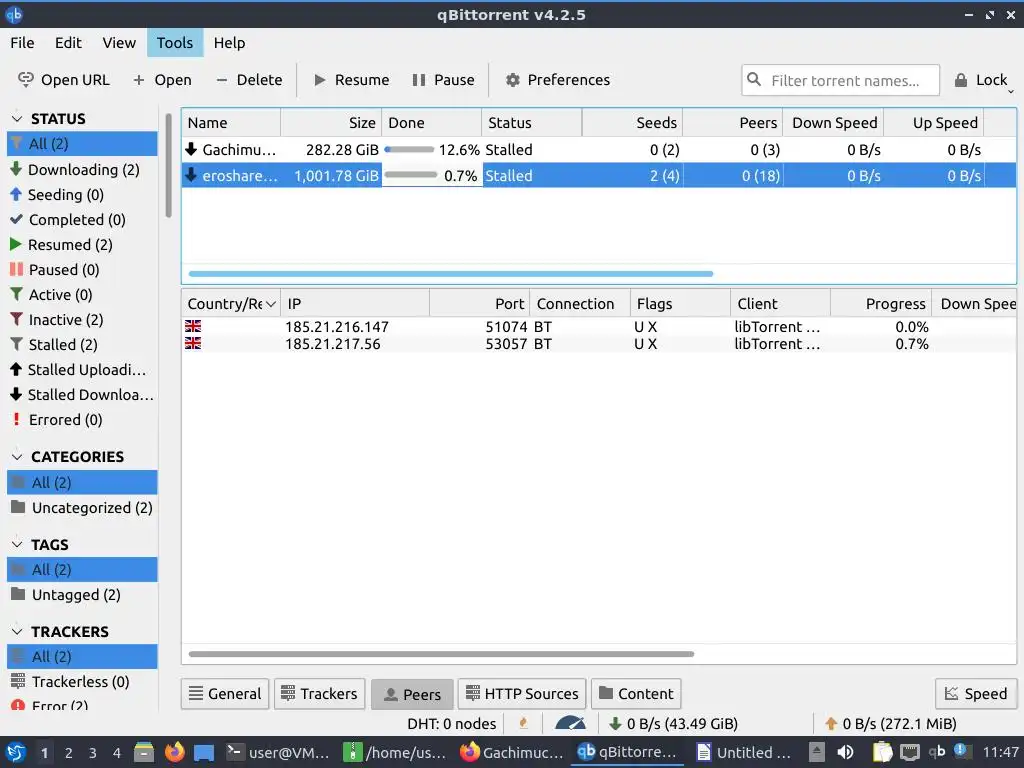The height and width of the screenshot is (768, 1024).
Task: Select the Trackerless (0) tracker filter
Action: pos(82,681)
